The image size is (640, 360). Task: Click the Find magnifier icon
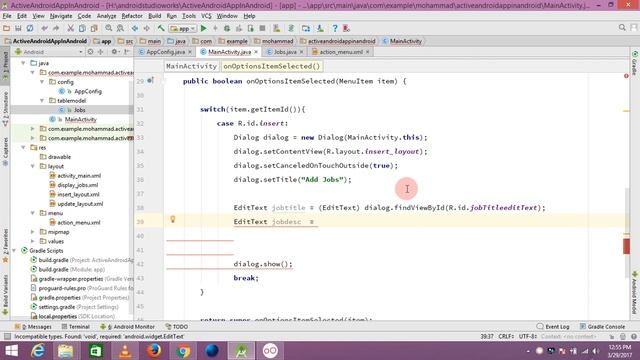pos(109,28)
